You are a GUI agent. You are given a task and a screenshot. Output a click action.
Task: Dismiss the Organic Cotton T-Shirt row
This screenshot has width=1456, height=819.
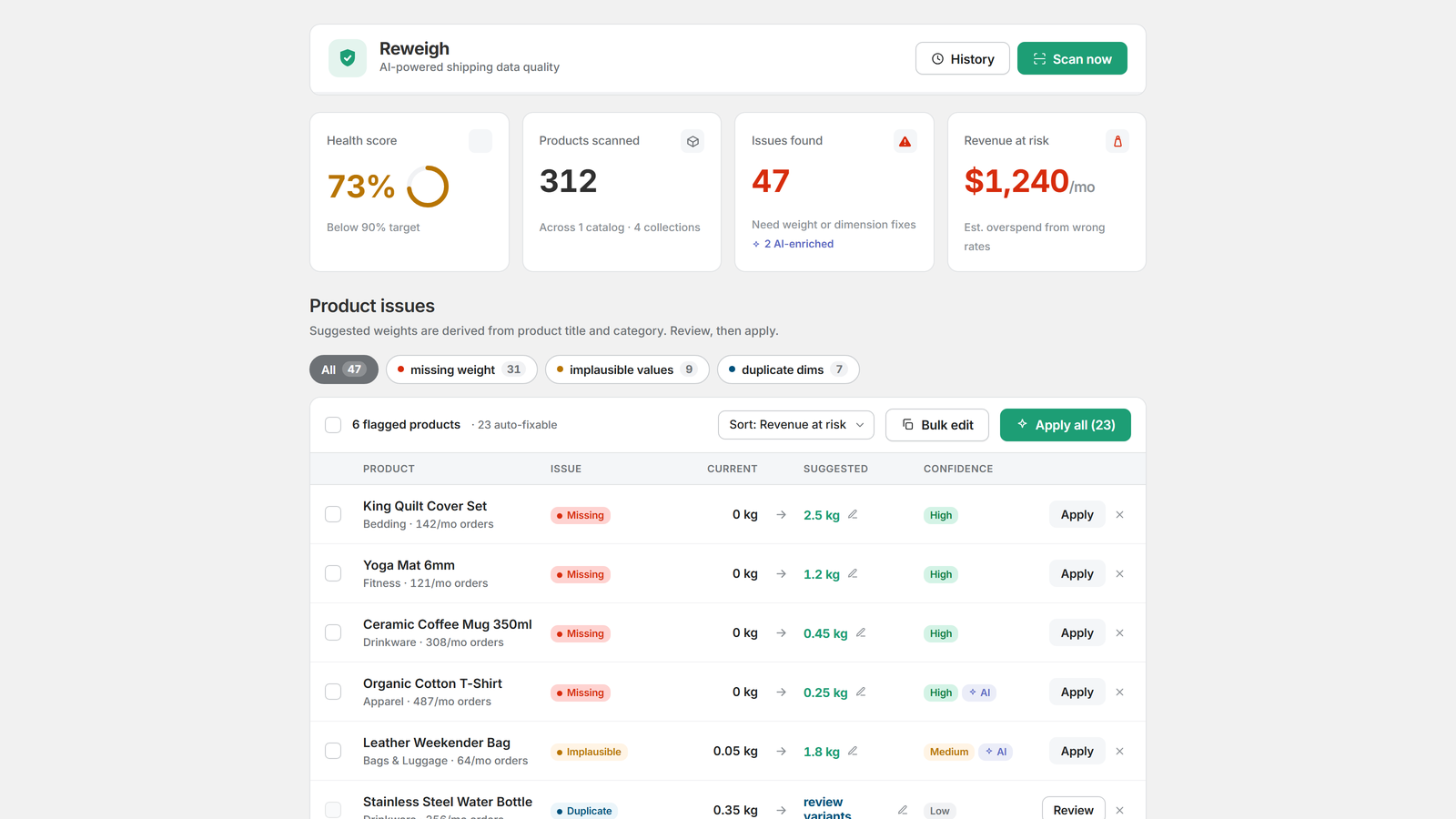[1119, 692]
